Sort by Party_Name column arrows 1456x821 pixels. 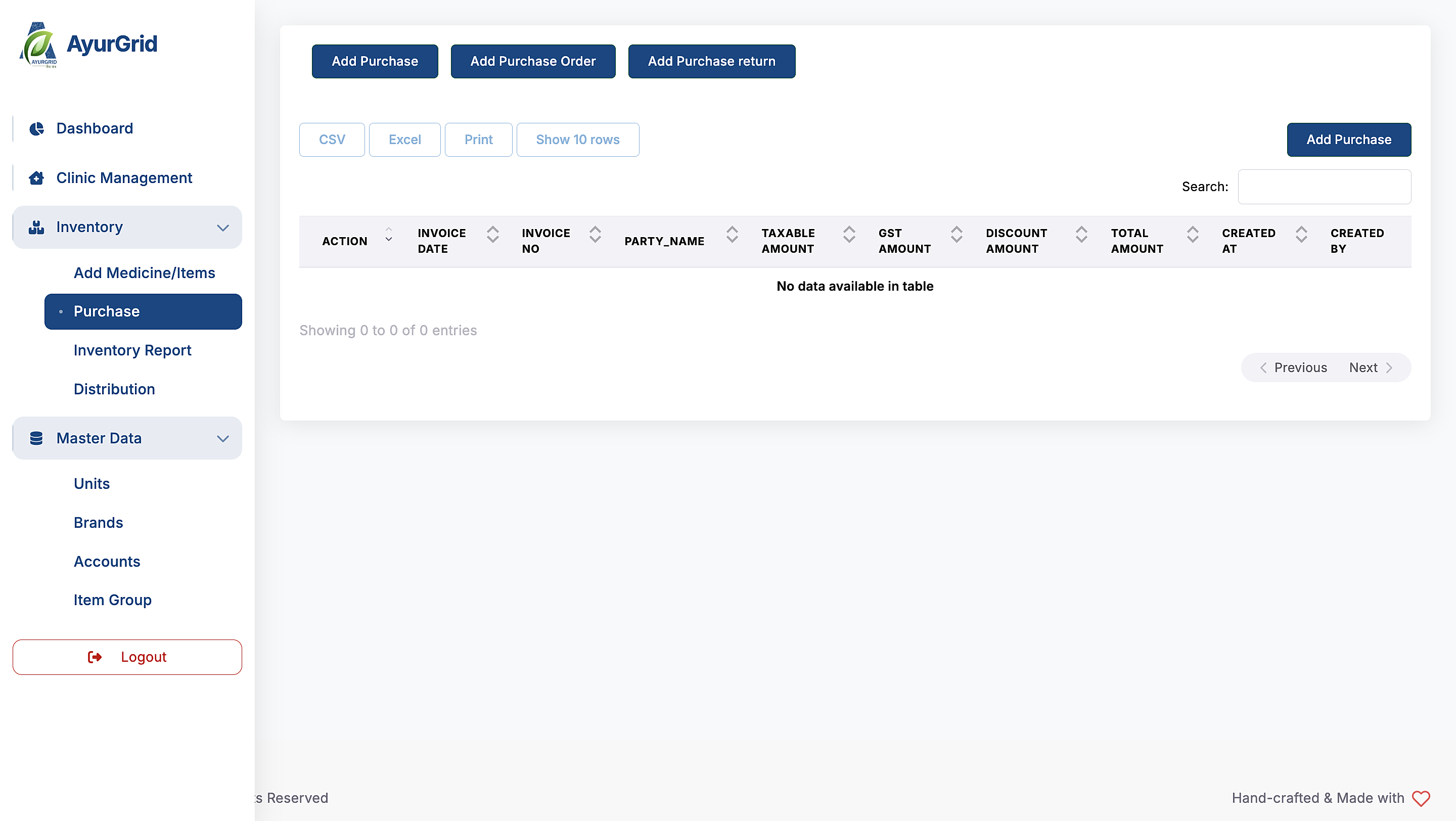(x=732, y=235)
